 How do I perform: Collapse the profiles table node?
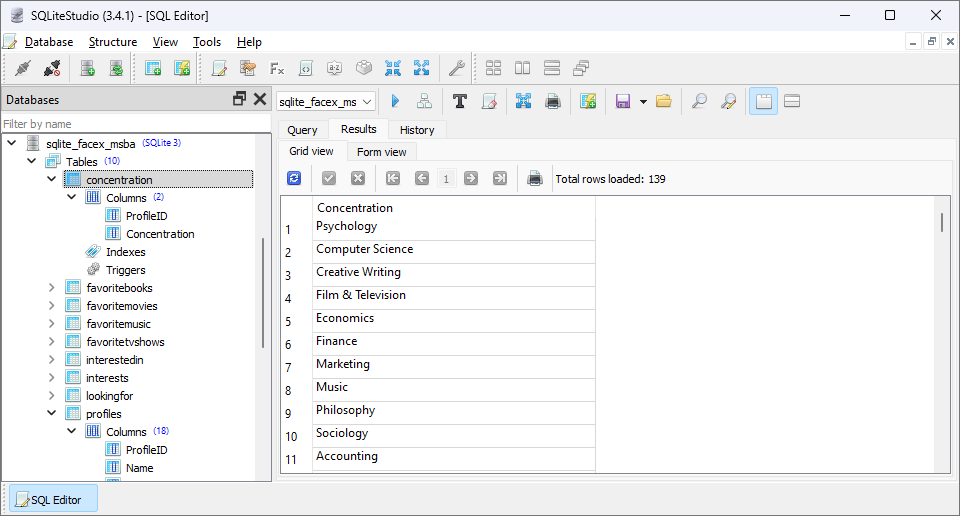pos(52,413)
